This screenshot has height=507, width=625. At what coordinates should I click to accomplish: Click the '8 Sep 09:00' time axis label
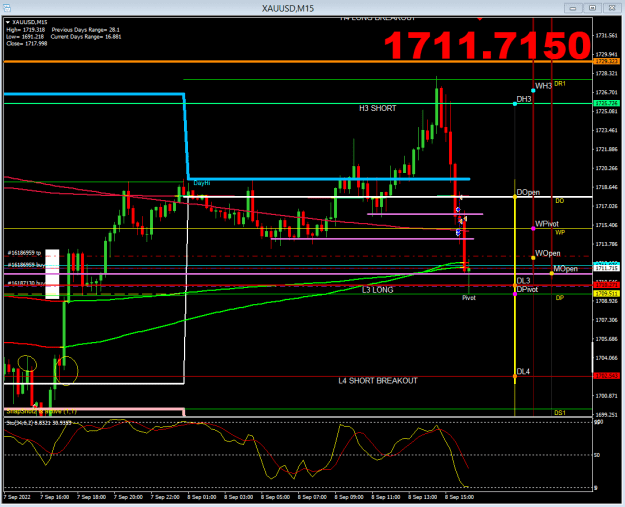click(349, 497)
